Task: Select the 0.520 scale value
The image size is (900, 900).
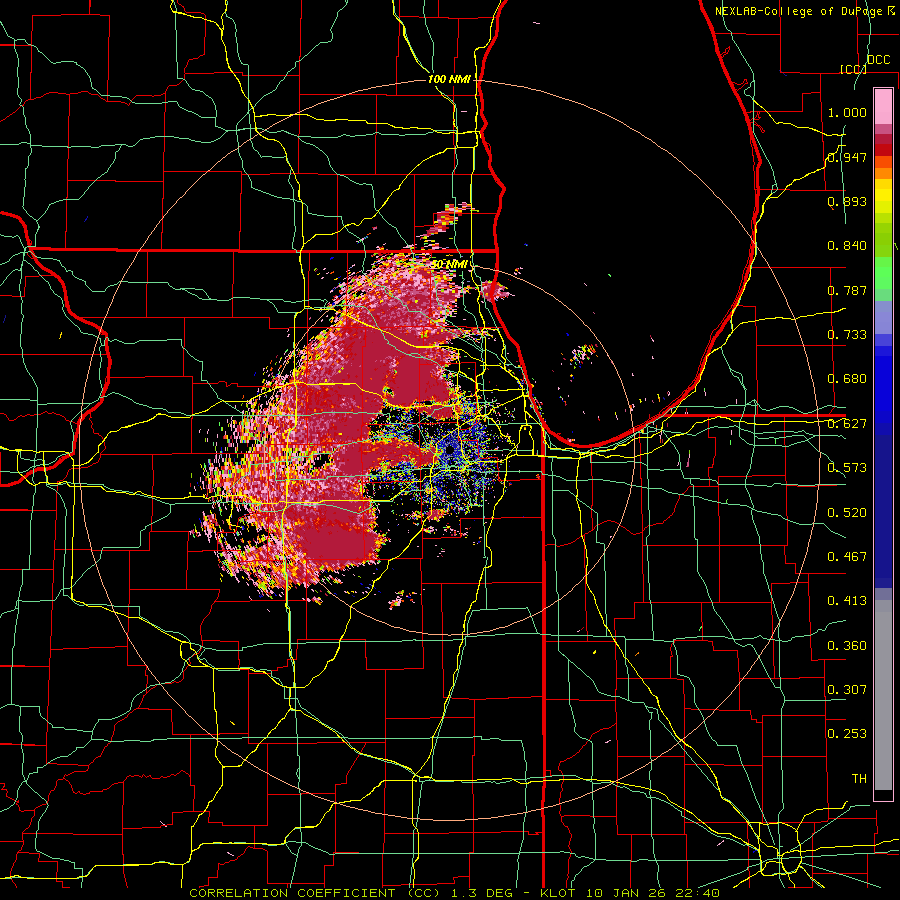Action: (x=847, y=513)
